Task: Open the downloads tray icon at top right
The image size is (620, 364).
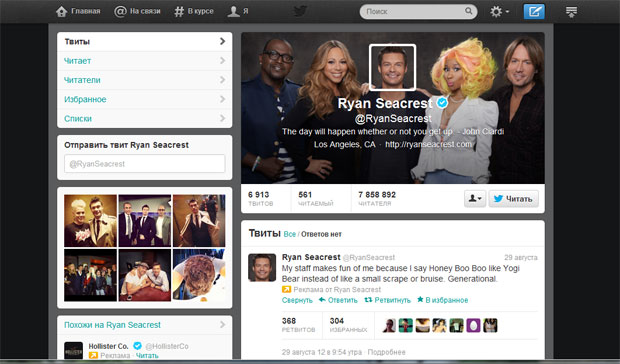Action: 571,12
